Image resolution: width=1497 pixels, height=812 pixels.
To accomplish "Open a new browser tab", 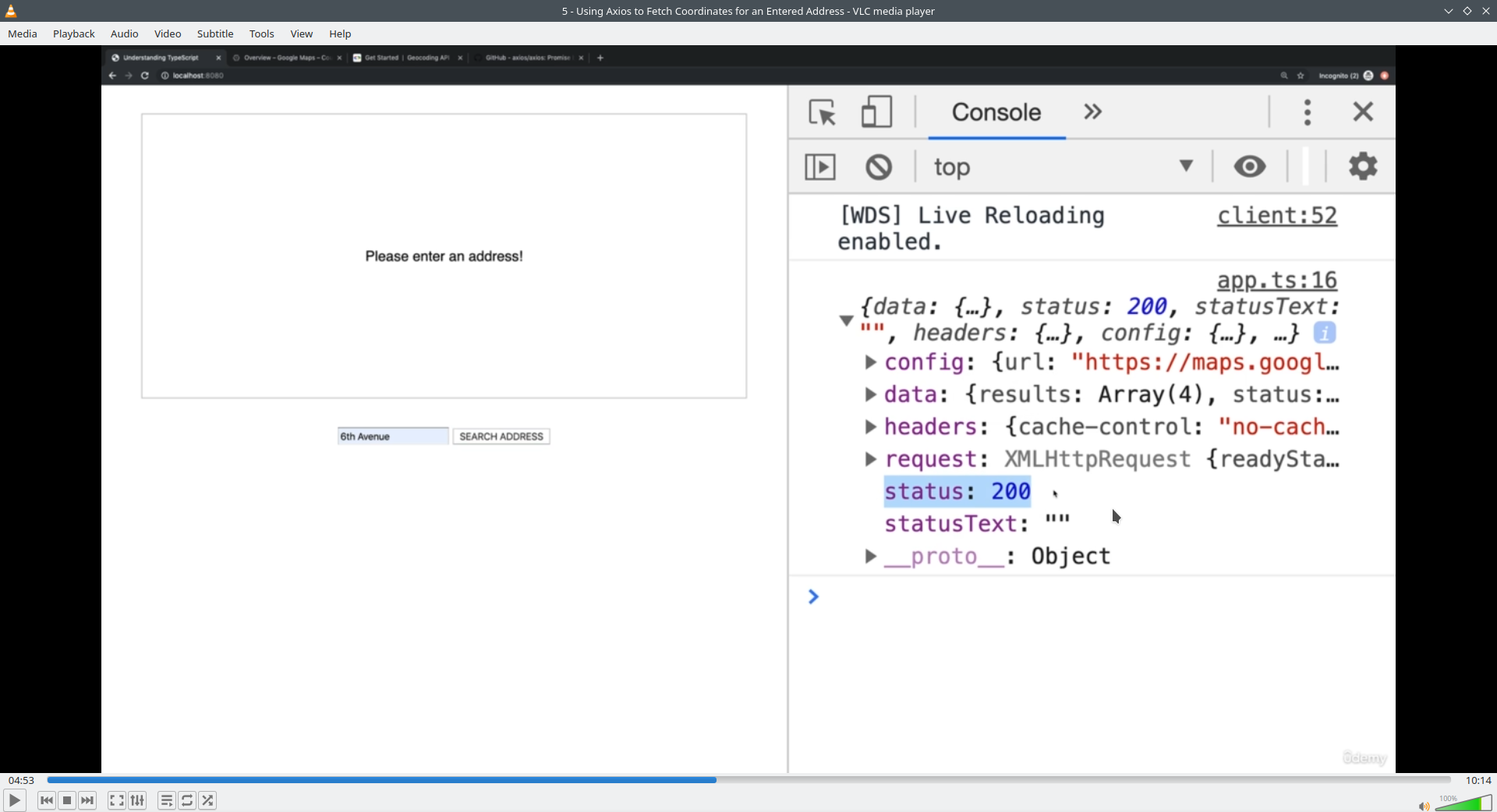I will pyautogui.click(x=600, y=58).
